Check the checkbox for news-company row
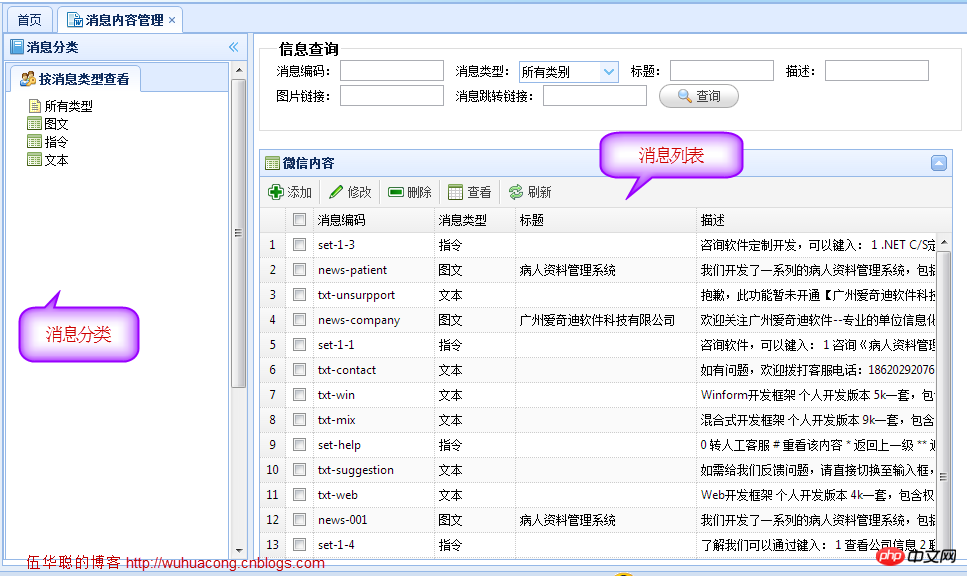This screenshot has height=576, width=967. 298,319
